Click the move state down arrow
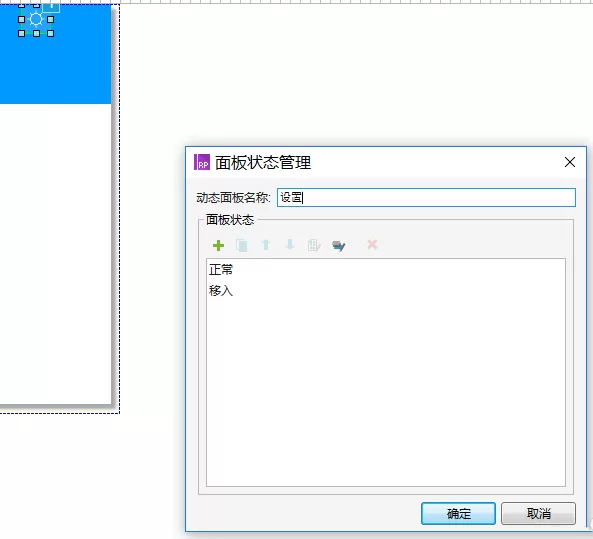This screenshot has height=539, width=593. point(290,245)
